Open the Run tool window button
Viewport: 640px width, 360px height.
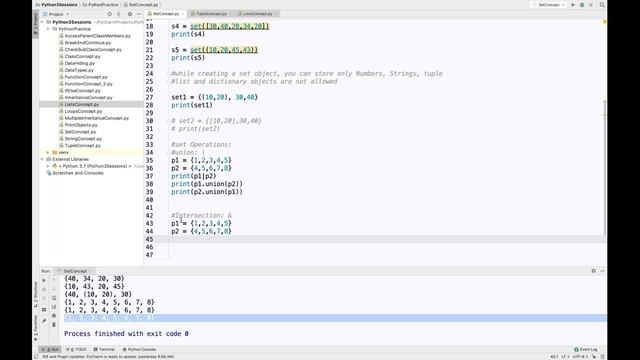50,349
